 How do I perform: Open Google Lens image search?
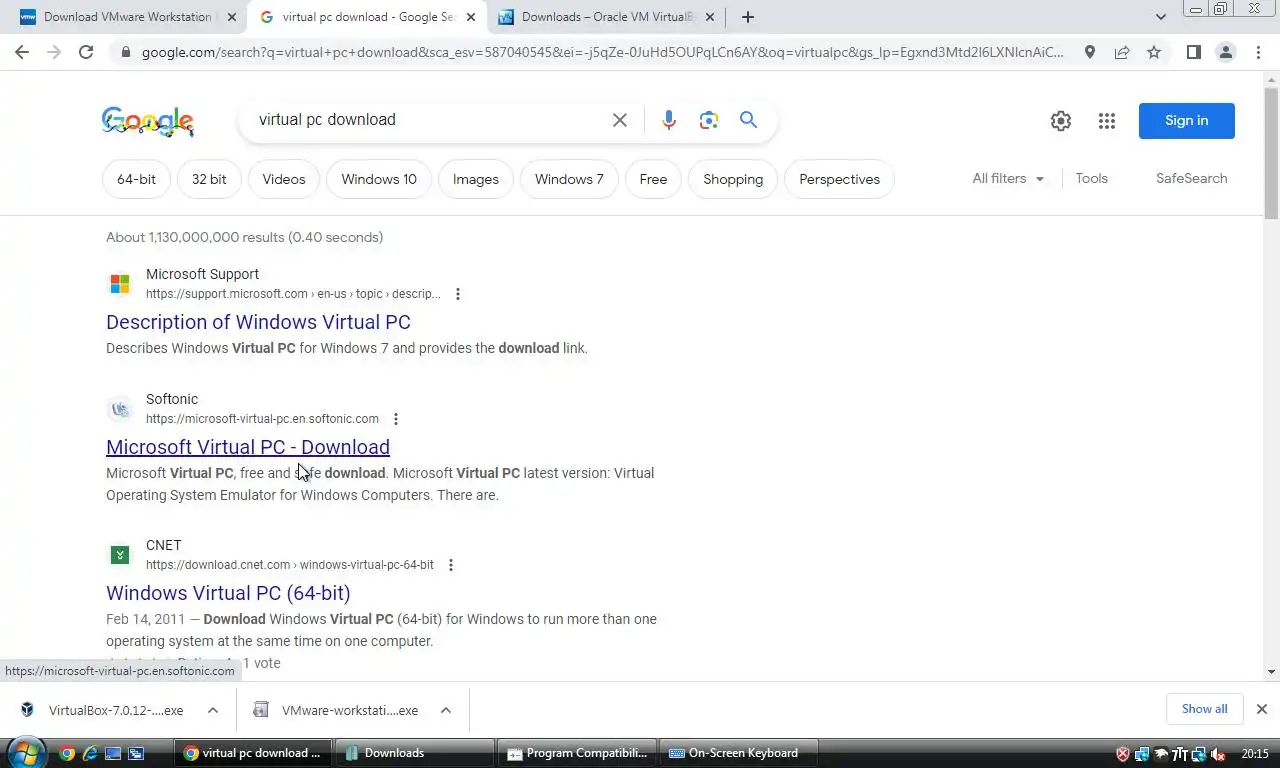[x=709, y=120]
